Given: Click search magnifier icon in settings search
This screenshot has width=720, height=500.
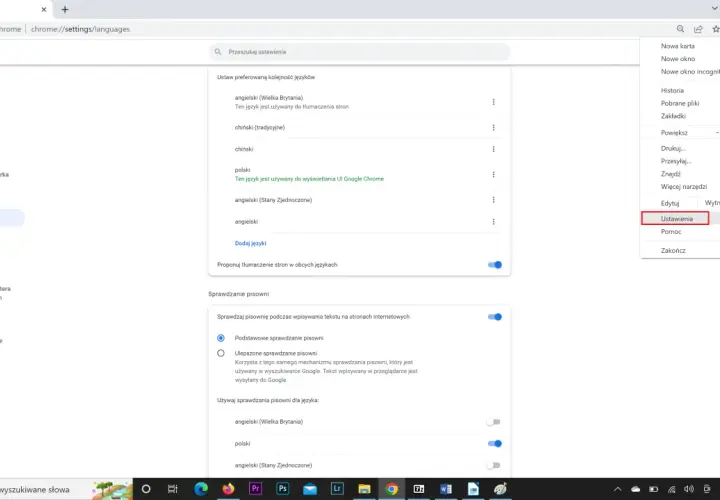Looking at the screenshot, I should click(x=218, y=52).
